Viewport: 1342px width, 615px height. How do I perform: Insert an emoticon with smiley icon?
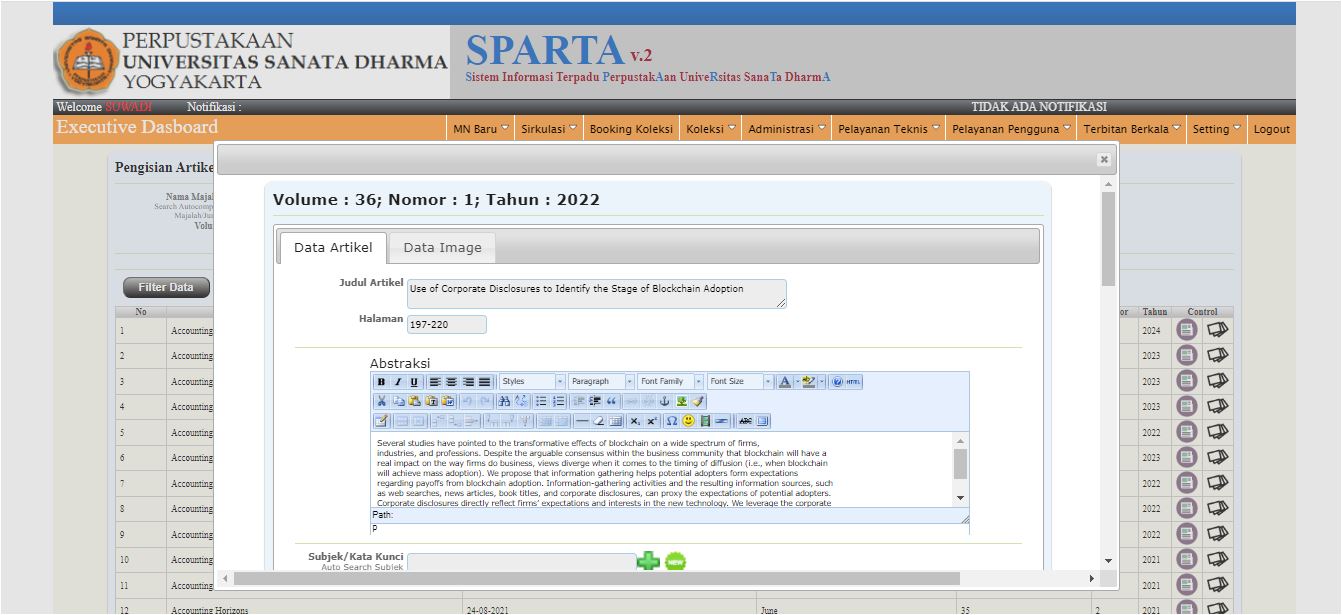click(x=688, y=421)
